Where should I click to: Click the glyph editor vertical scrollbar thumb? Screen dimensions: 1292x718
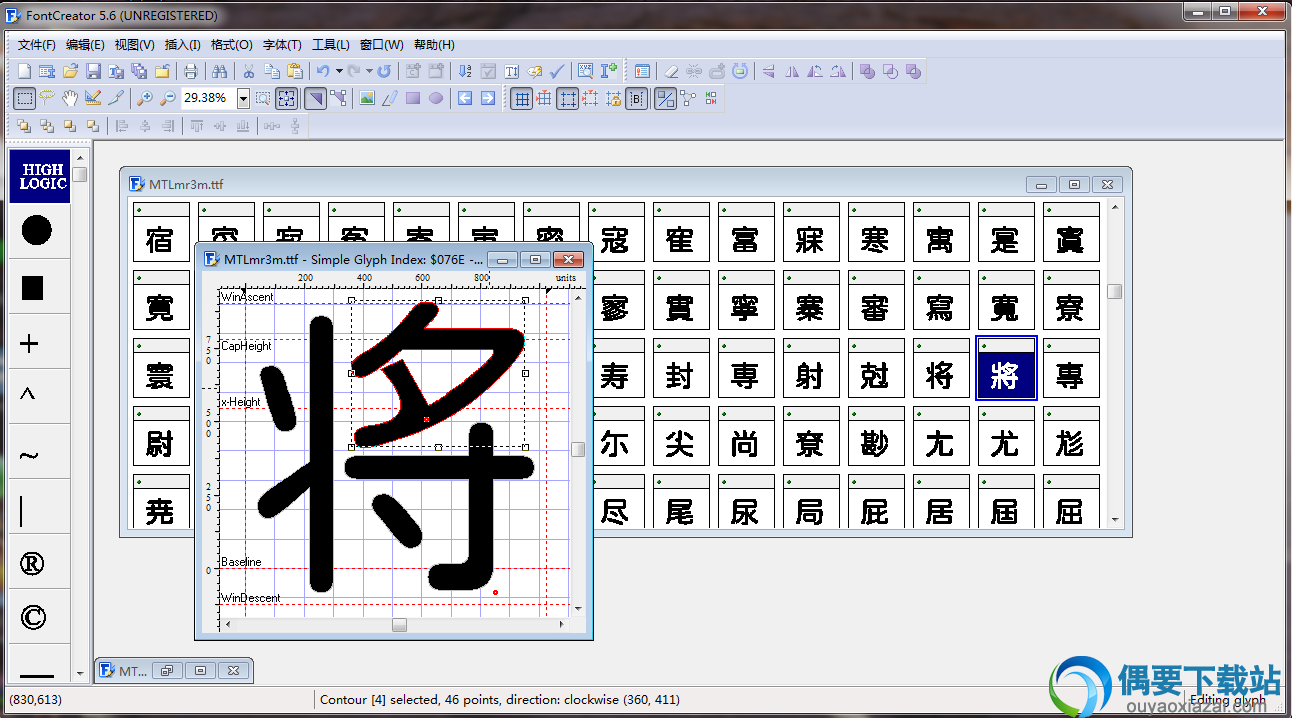pos(577,450)
